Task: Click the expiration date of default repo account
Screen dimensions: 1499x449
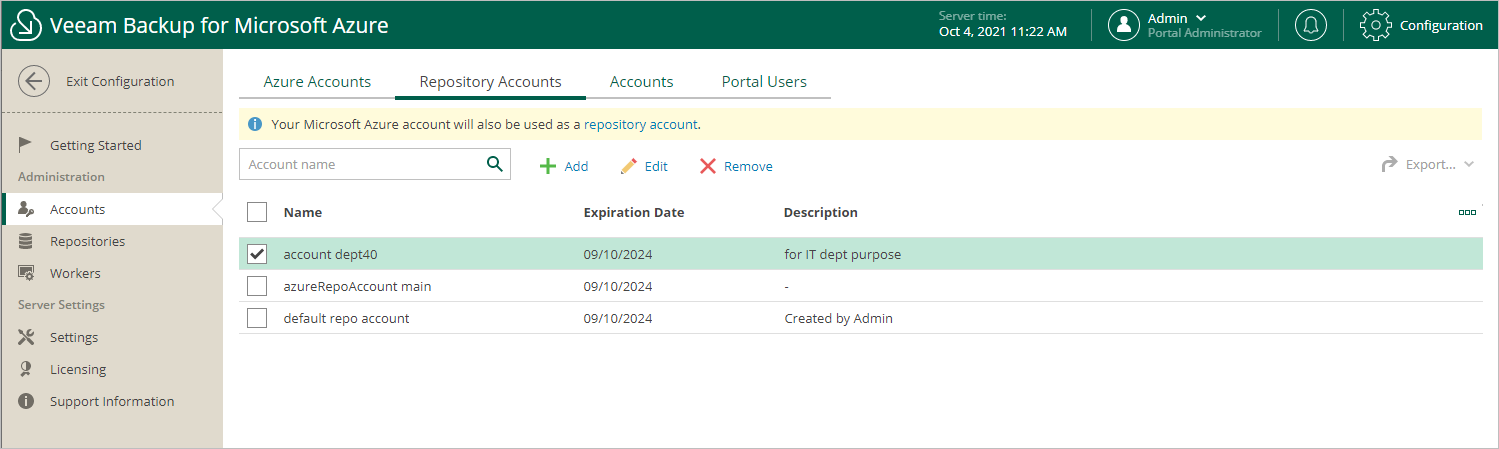Action: tap(618, 318)
